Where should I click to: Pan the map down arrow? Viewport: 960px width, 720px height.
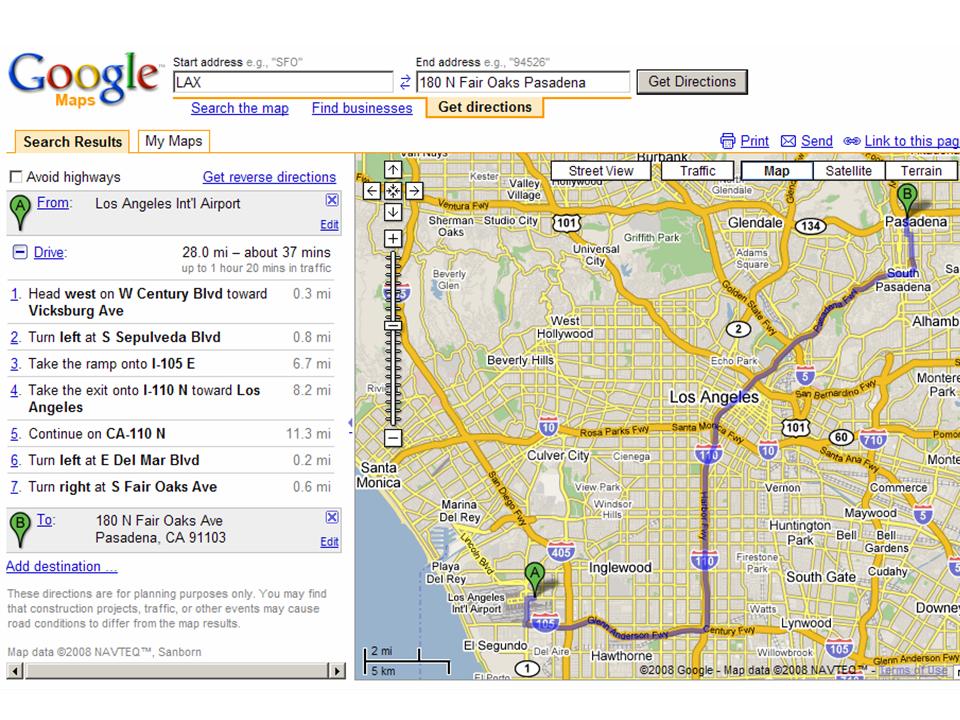[393, 212]
